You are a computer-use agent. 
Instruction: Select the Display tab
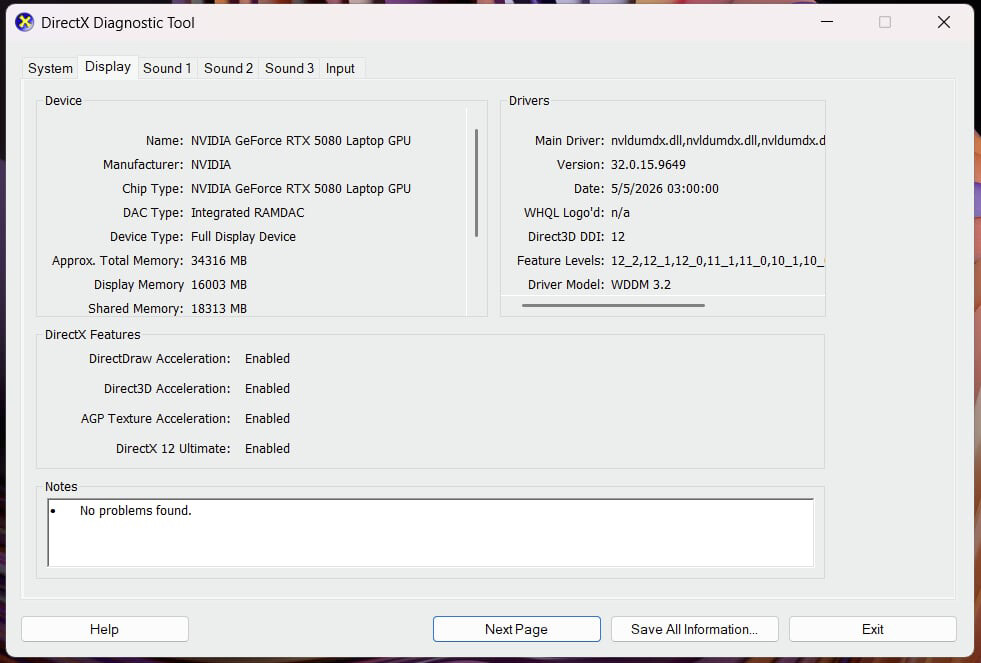pos(108,67)
